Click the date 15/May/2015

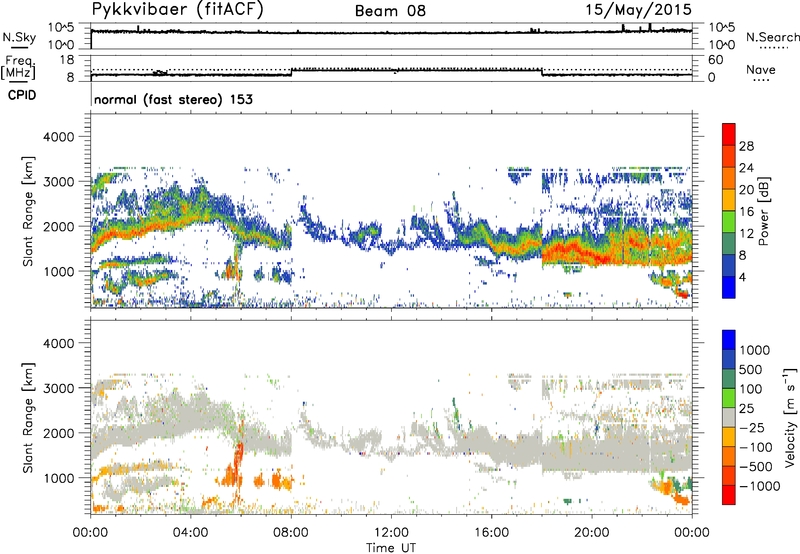[638, 9]
